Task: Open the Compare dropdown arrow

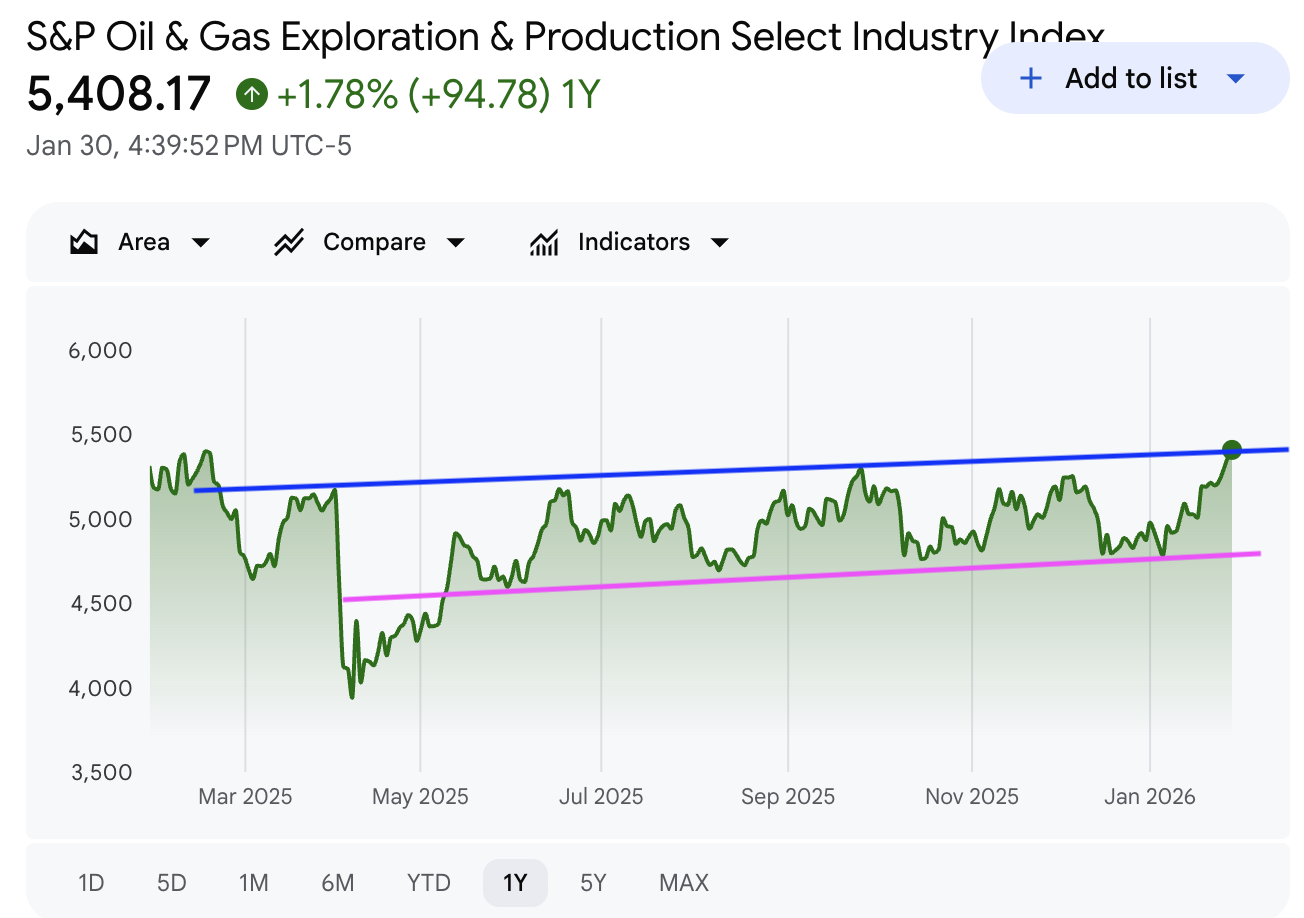Action: (455, 242)
